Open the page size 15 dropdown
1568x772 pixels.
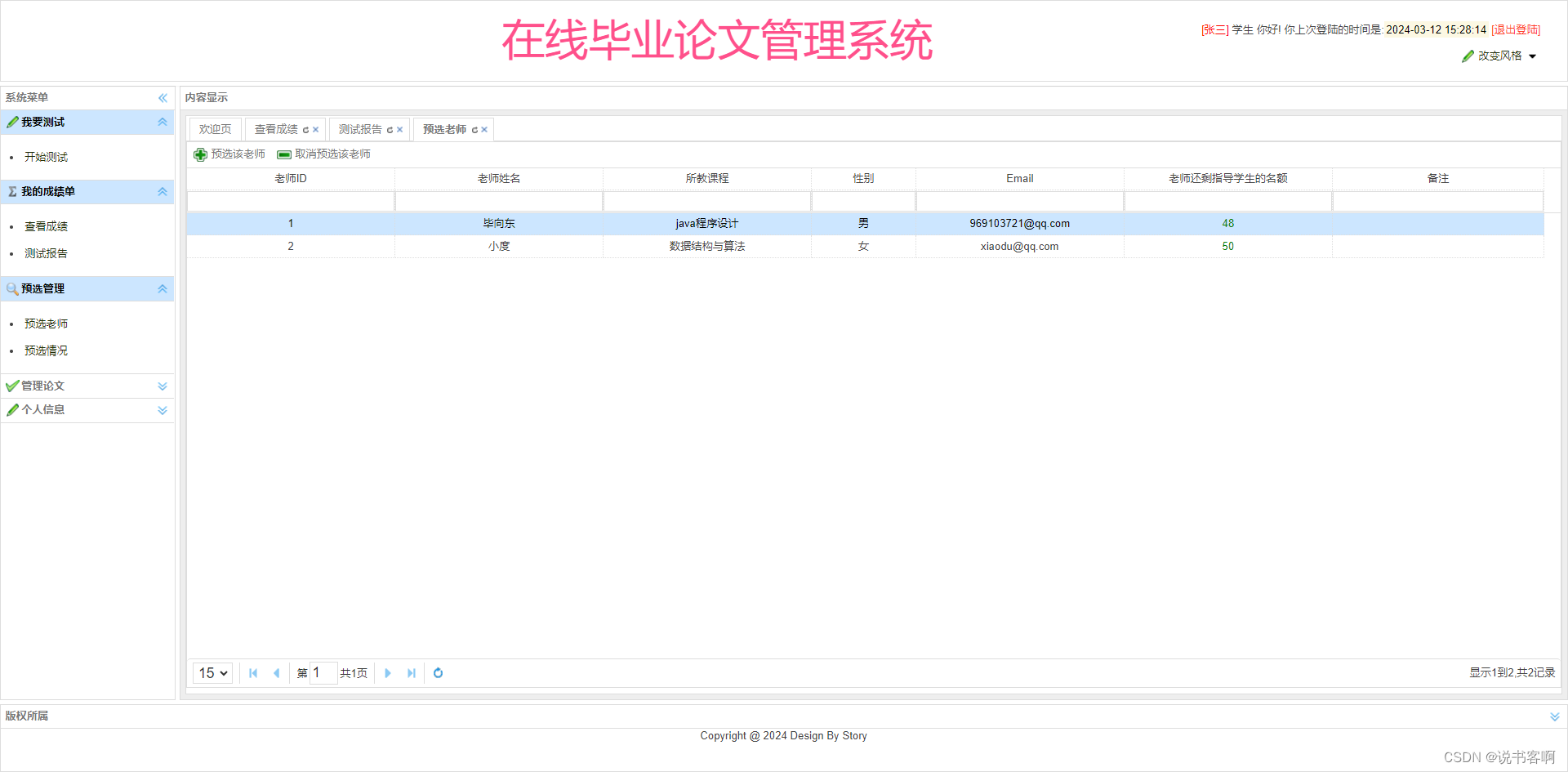(213, 673)
